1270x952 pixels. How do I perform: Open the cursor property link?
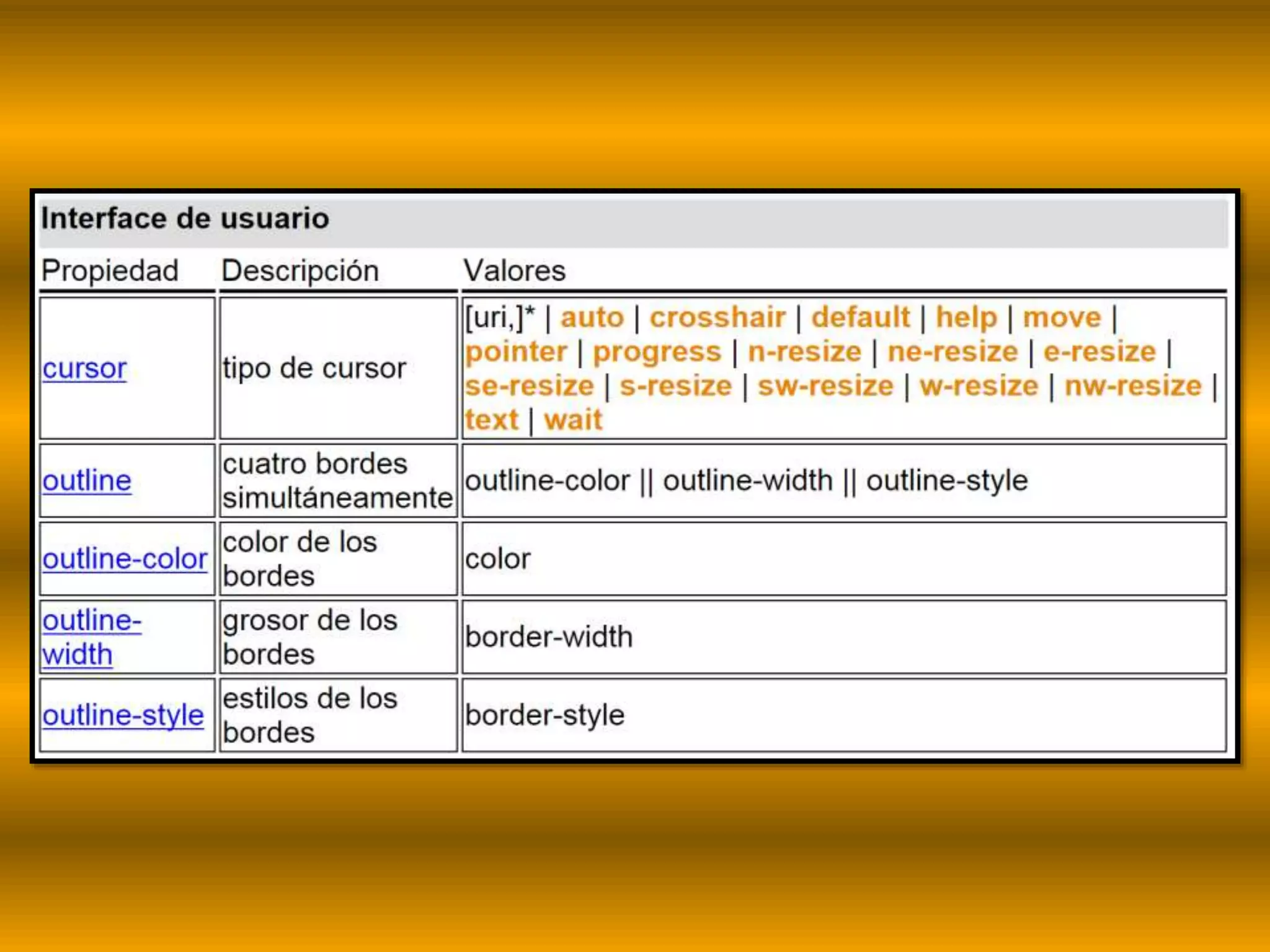click(84, 369)
